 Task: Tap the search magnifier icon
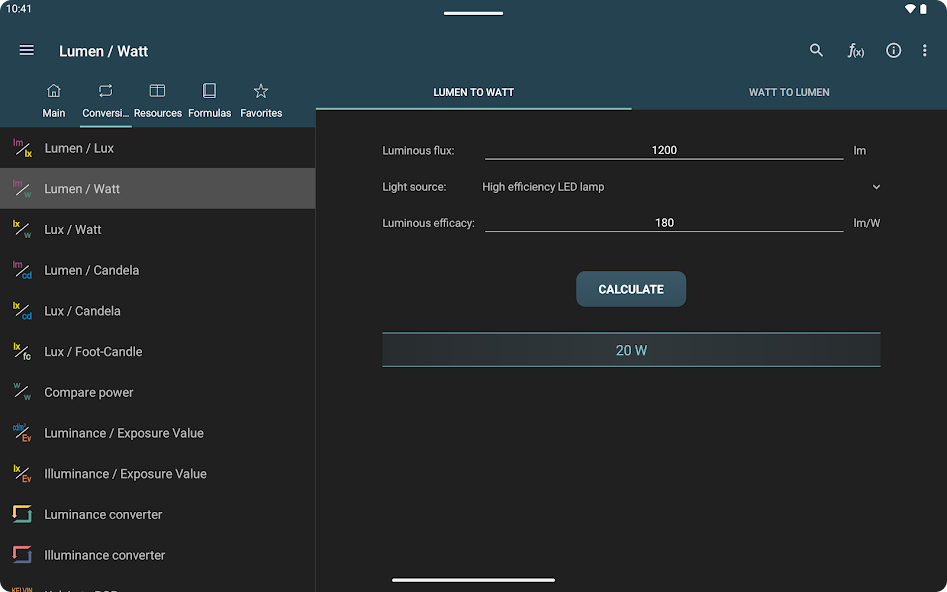click(816, 50)
